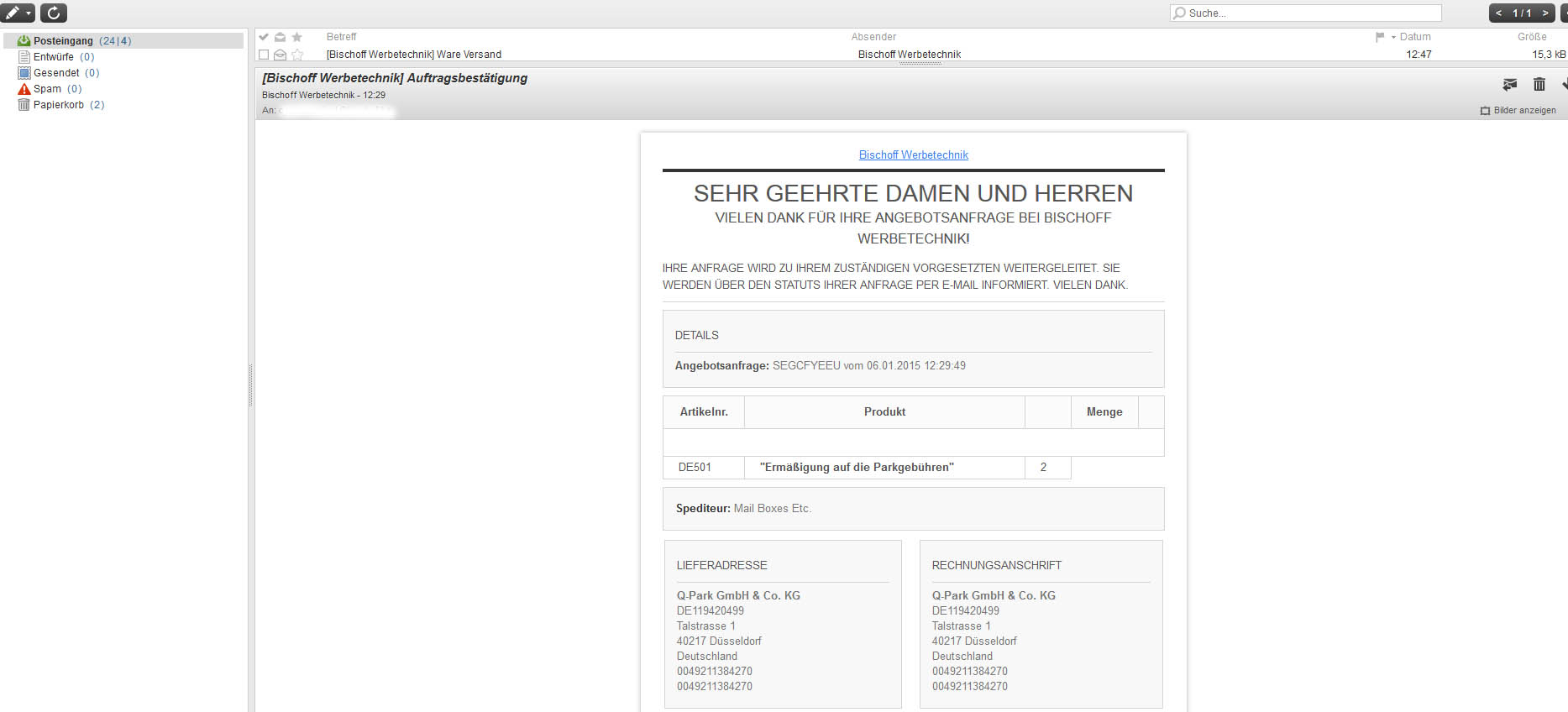Tick the checkbox for Ware Versand message
This screenshot has width=1568, height=712.
[264, 55]
